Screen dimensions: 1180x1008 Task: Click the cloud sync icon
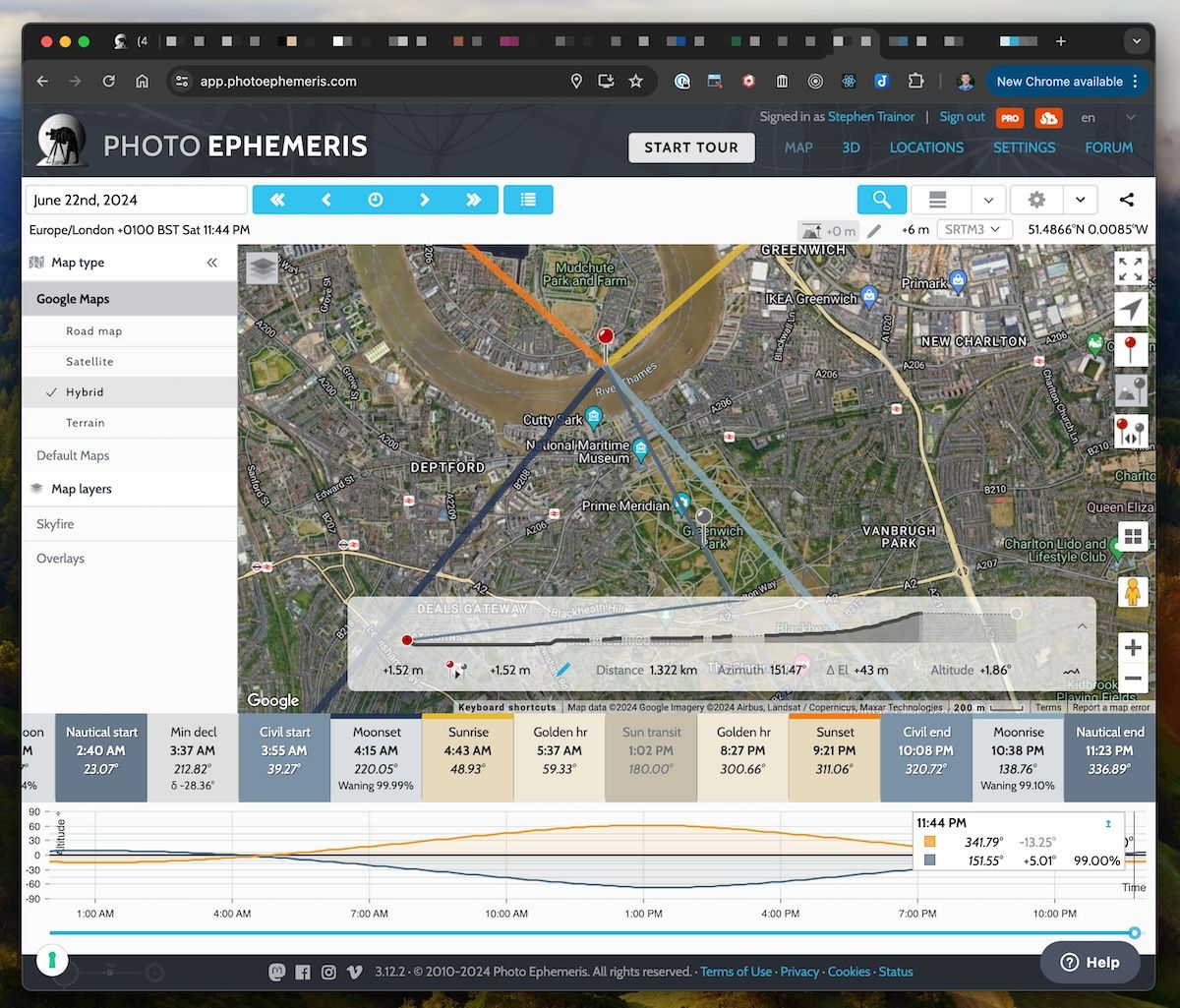[x=1049, y=118]
